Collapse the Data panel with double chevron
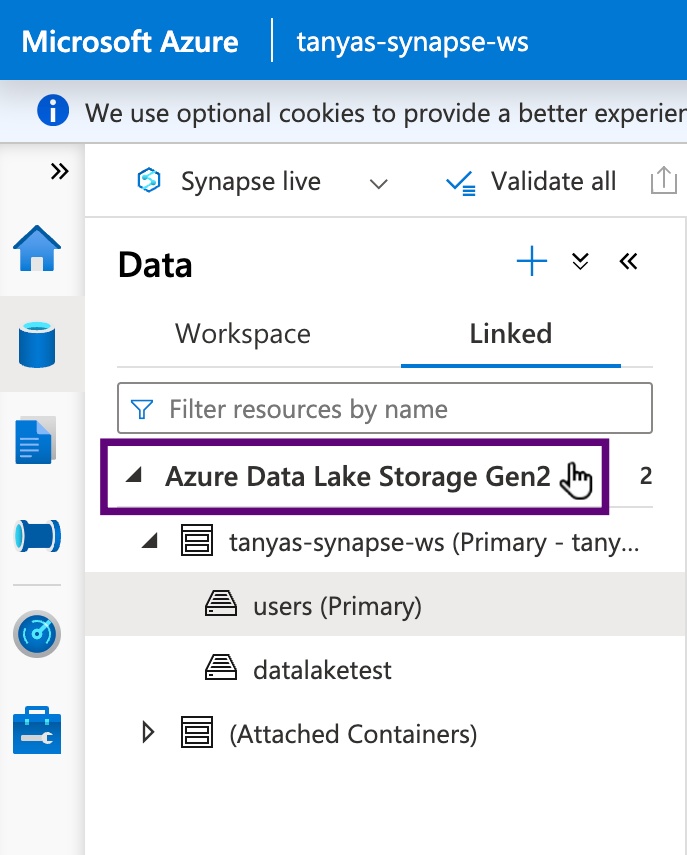Screen dimensions: 687x855 (628, 262)
